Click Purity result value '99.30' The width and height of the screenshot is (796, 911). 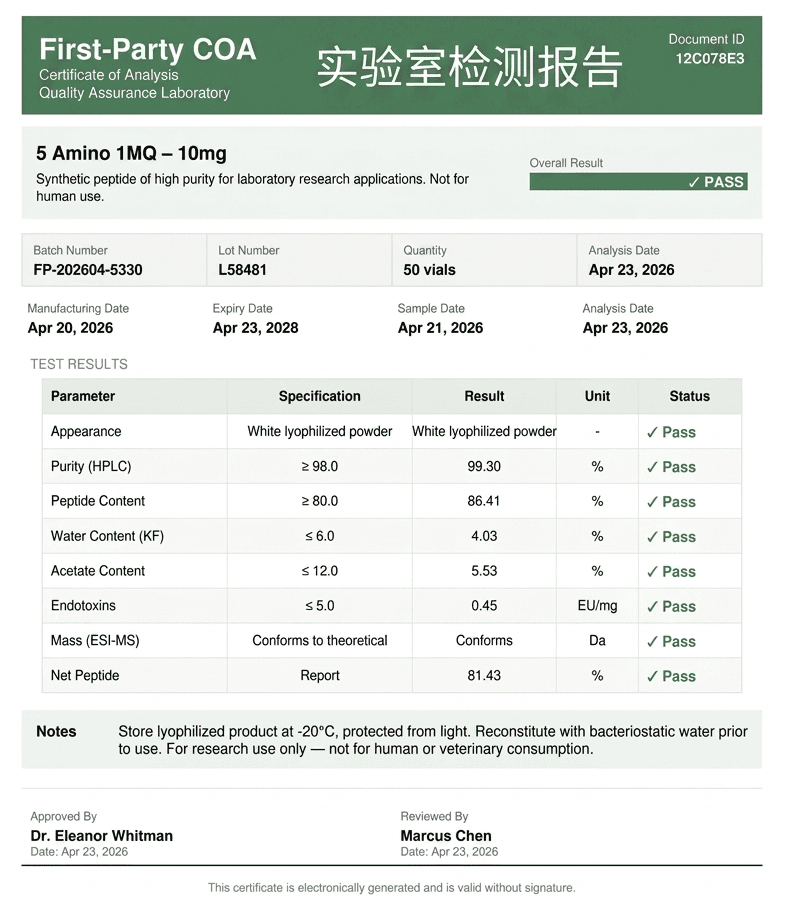(x=484, y=467)
